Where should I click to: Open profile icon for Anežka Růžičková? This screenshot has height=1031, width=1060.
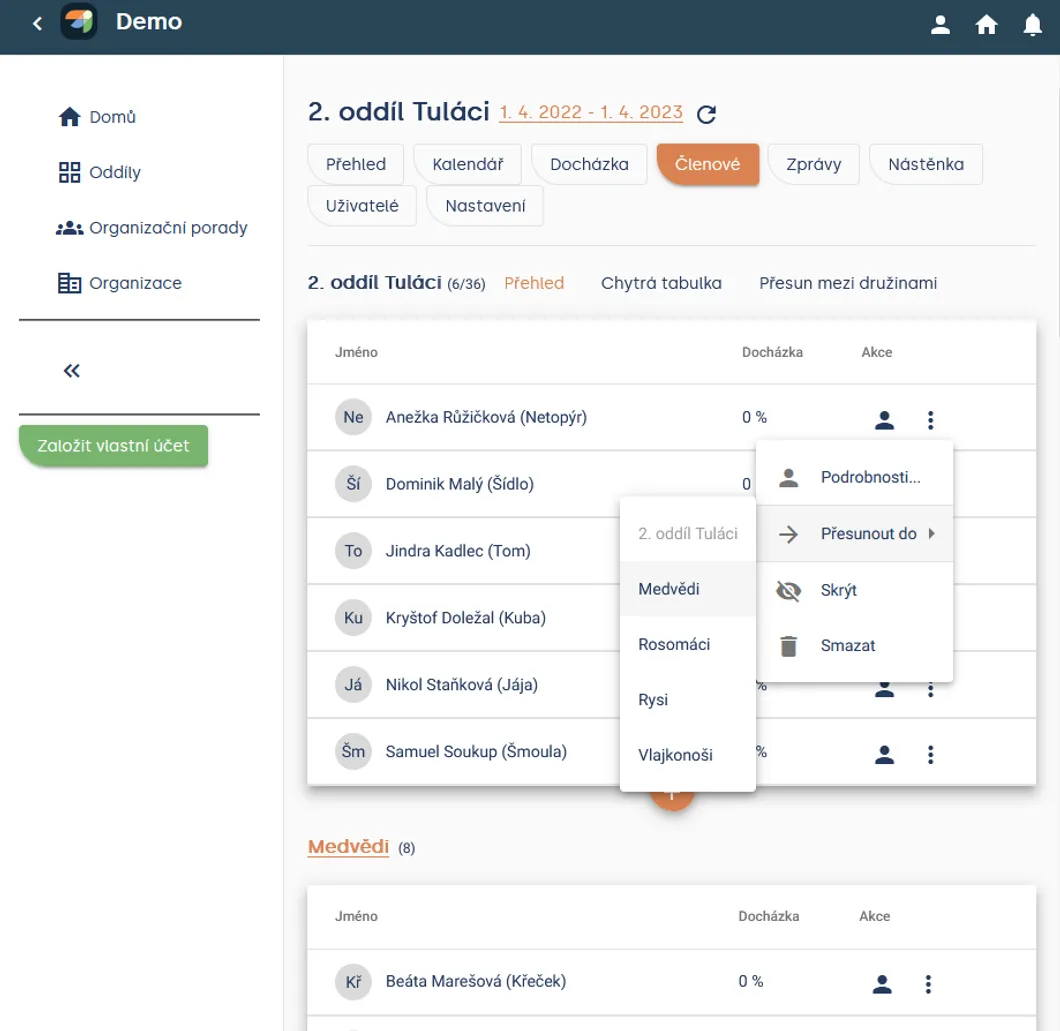point(884,419)
